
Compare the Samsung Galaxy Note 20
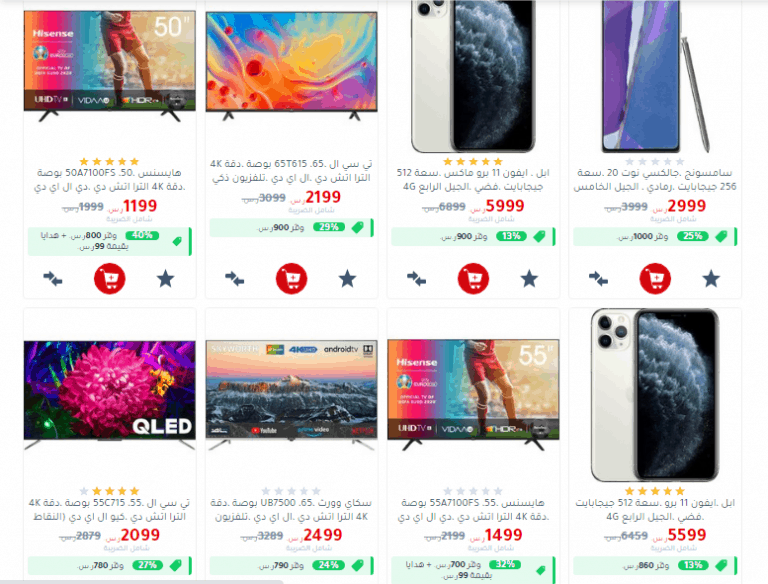click(x=598, y=279)
